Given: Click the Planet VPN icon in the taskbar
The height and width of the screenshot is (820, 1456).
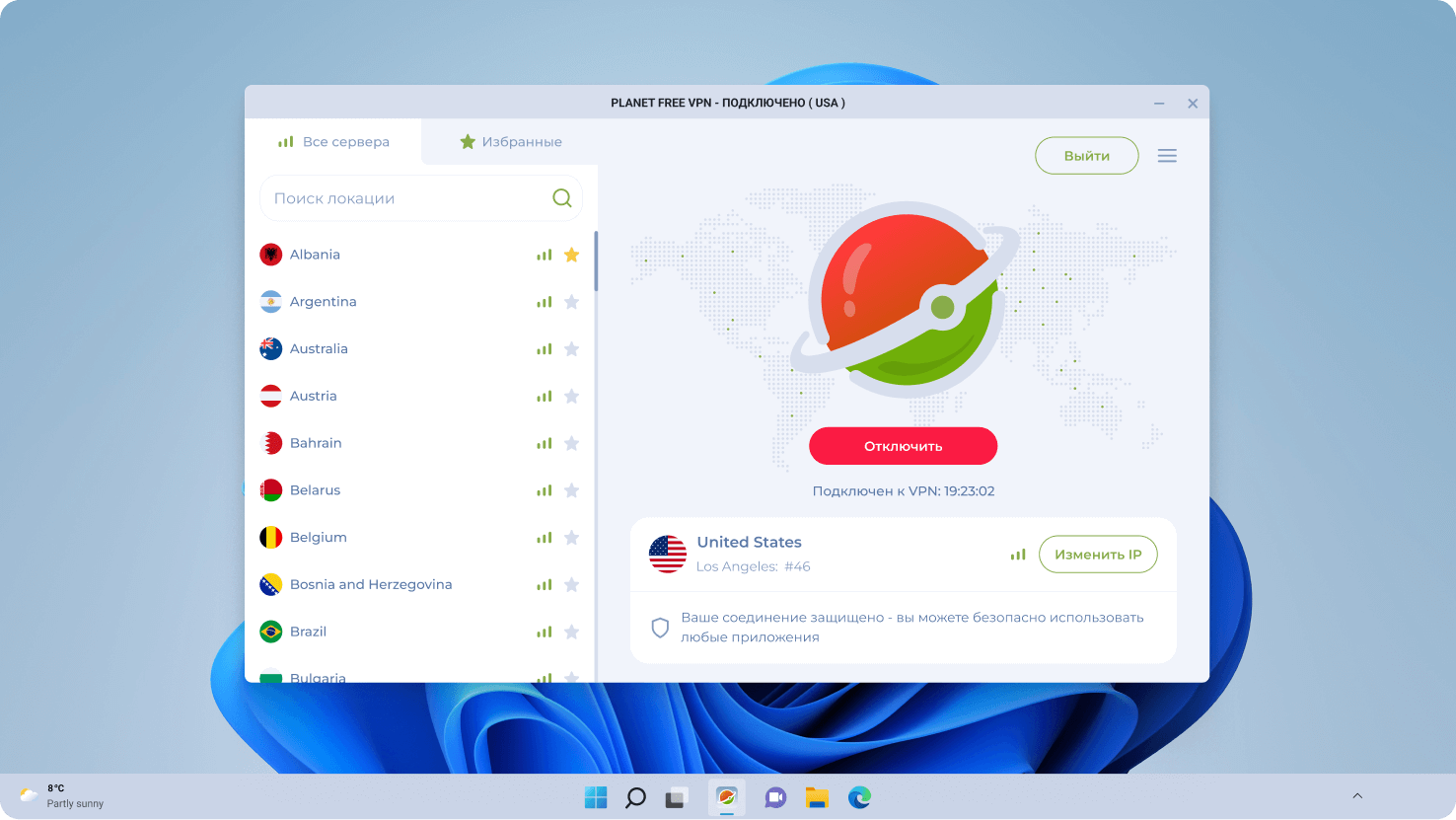Looking at the screenshot, I should click(727, 796).
